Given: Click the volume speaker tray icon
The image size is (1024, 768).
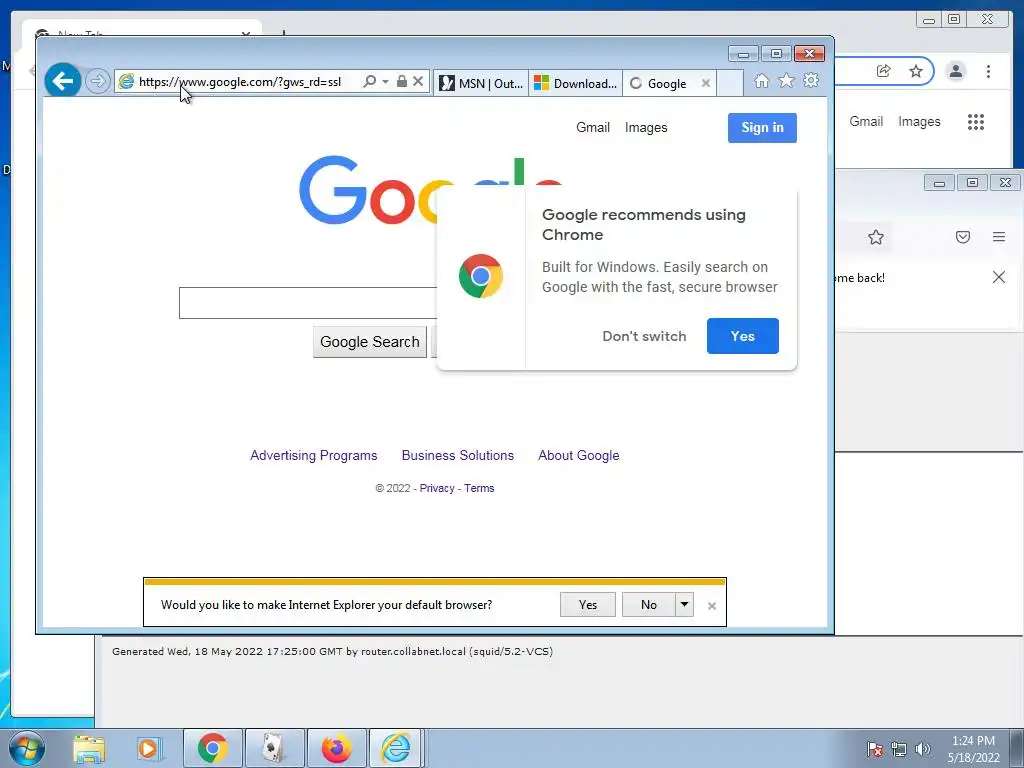Looking at the screenshot, I should point(922,749).
